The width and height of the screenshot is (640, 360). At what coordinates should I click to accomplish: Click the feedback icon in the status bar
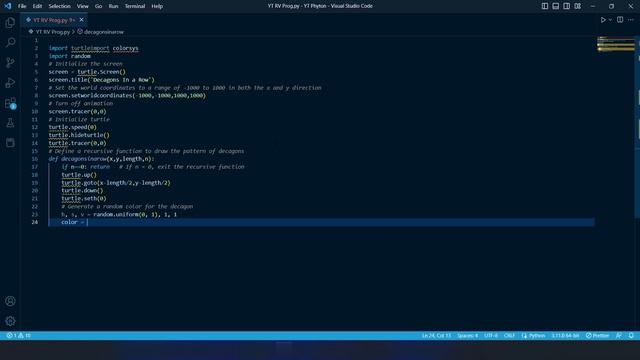(619, 336)
